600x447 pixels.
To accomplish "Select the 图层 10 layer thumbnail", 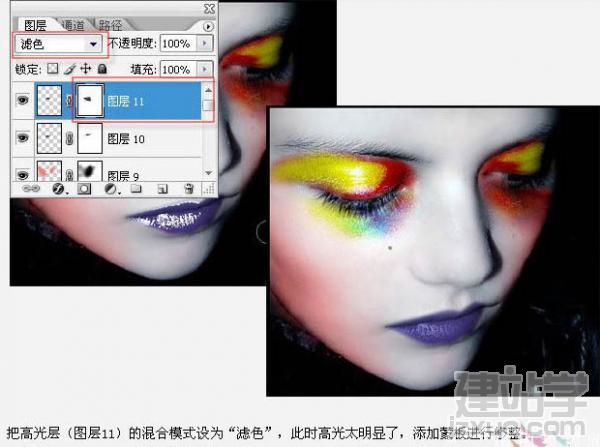I will tap(49, 138).
